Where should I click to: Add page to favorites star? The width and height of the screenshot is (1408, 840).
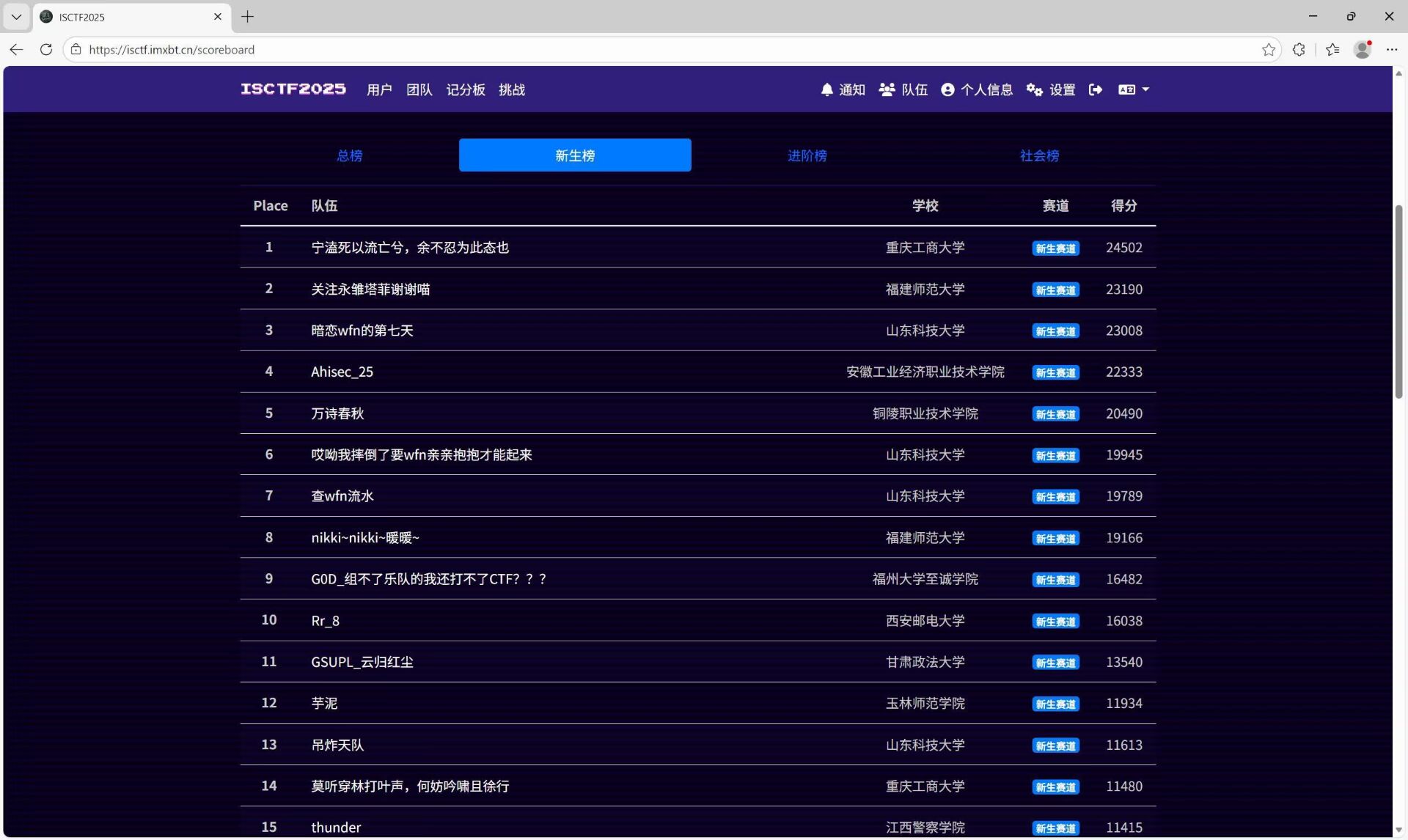coord(1269,50)
